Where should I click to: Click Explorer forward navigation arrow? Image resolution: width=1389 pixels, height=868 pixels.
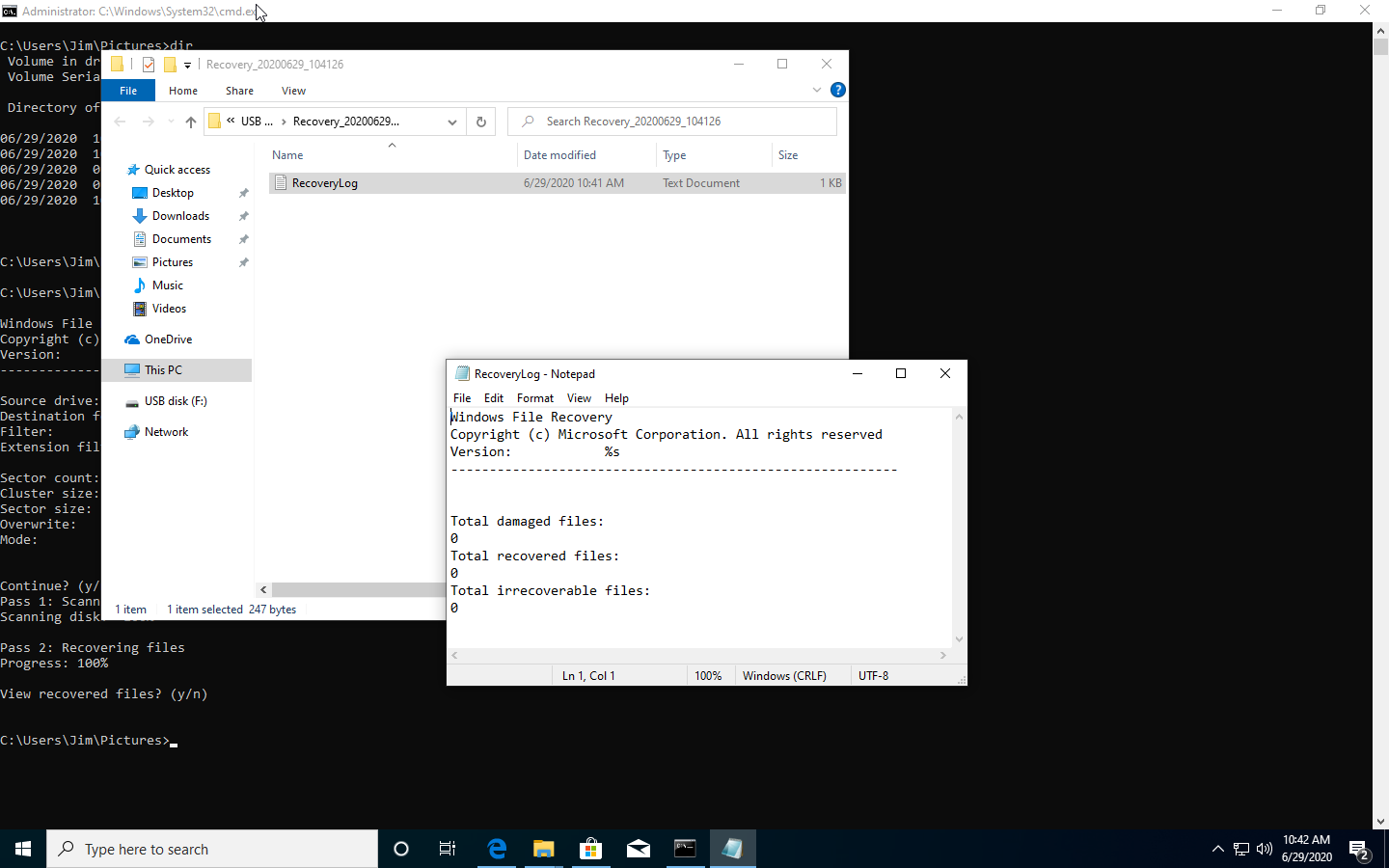point(148,122)
